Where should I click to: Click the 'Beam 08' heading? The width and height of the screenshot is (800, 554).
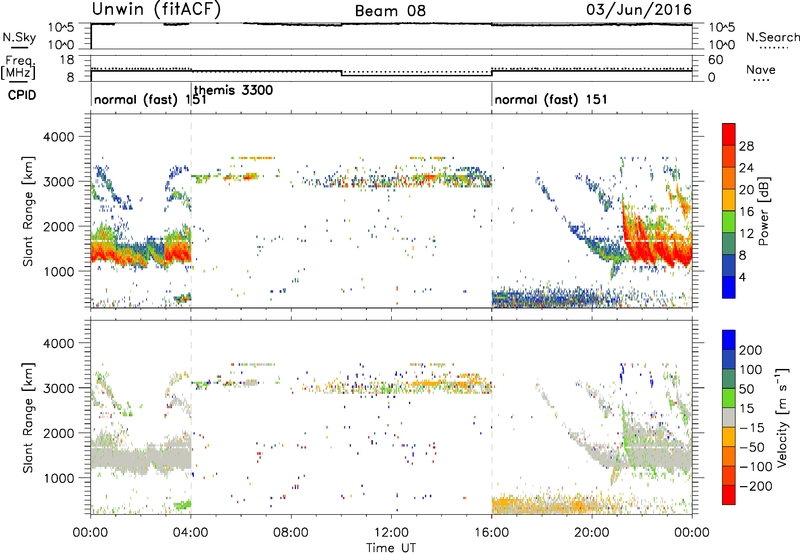[x=390, y=11]
